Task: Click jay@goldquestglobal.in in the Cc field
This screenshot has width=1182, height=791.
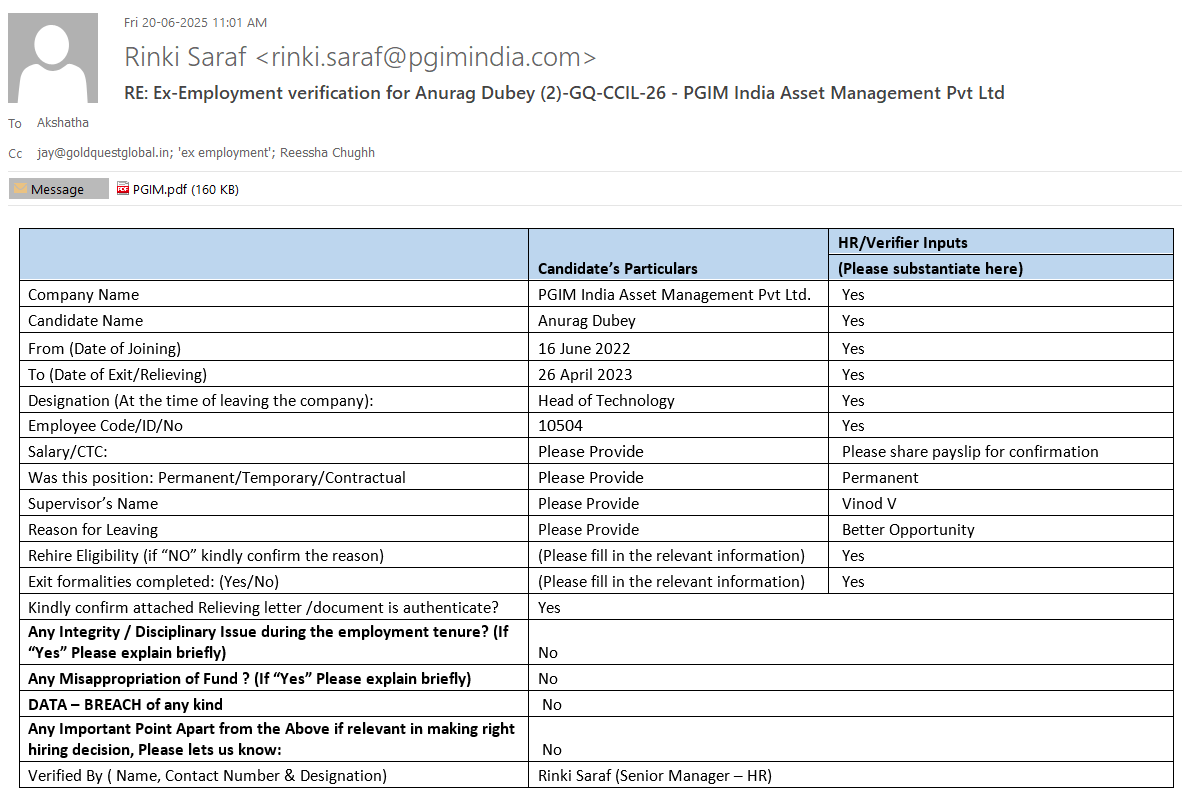Action: pos(98,153)
